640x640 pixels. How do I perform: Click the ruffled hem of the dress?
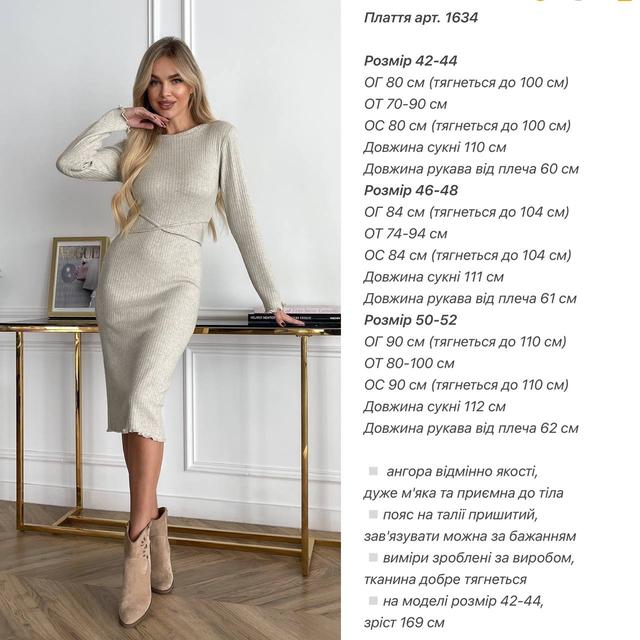[x=136, y=434]
